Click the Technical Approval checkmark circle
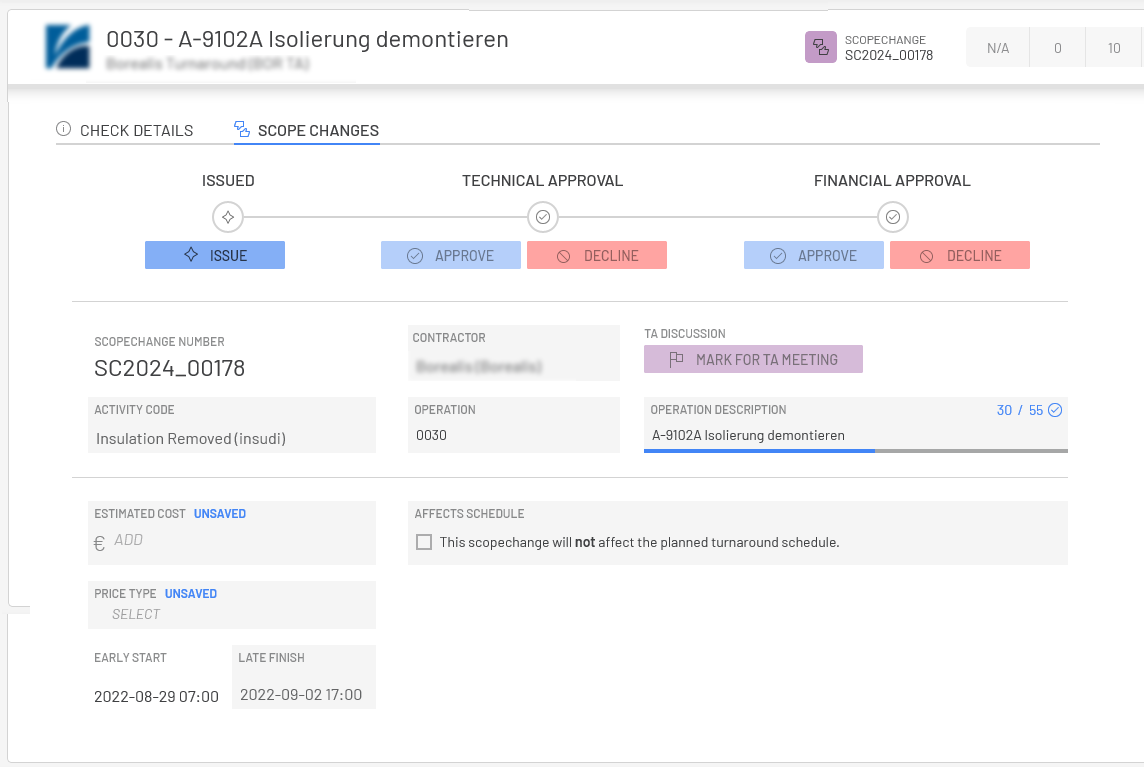The height and width of the screenshot is (767, 1144). click(x=543, y=217)
